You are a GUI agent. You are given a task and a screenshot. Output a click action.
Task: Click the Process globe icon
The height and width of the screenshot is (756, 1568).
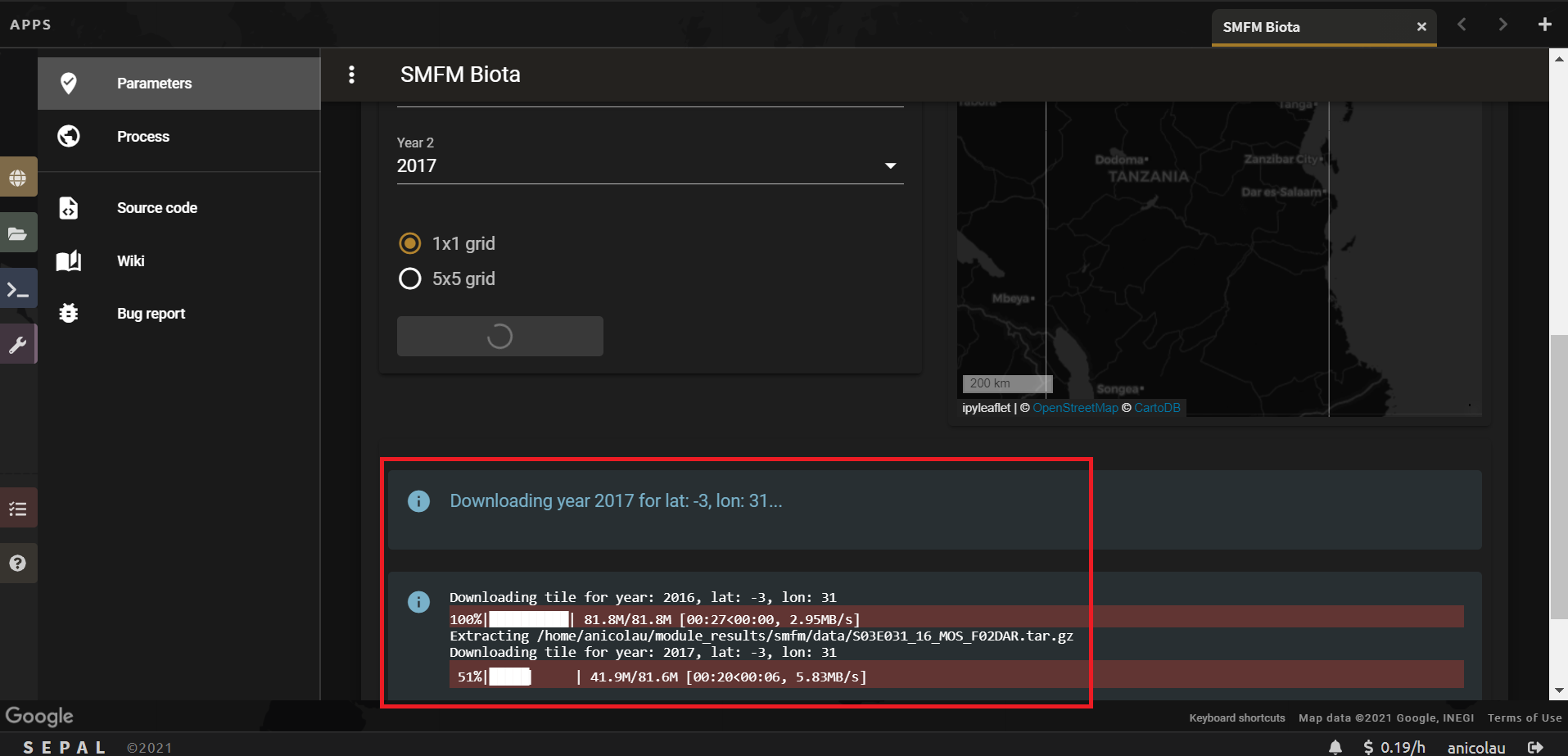click(69, 136)
